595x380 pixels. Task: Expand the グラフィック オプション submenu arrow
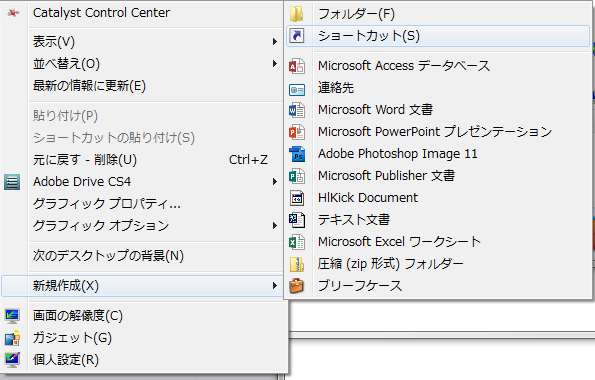coord(275,226)
